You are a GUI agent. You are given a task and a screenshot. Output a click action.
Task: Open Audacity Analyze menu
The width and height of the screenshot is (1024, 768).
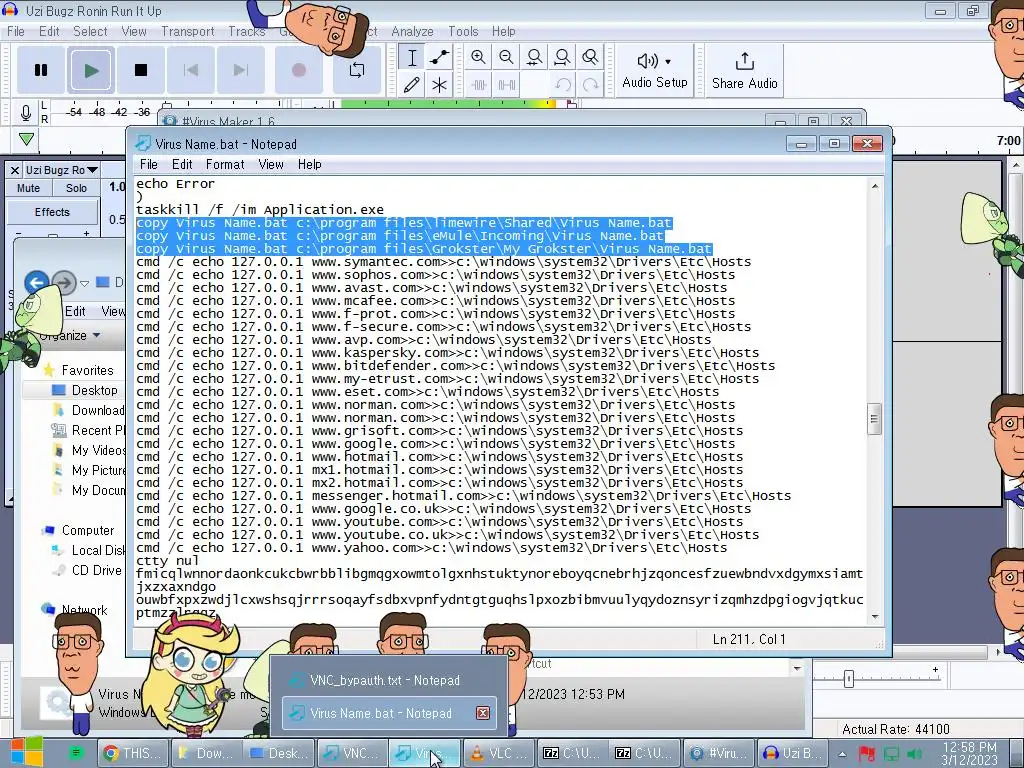point(412,31)
